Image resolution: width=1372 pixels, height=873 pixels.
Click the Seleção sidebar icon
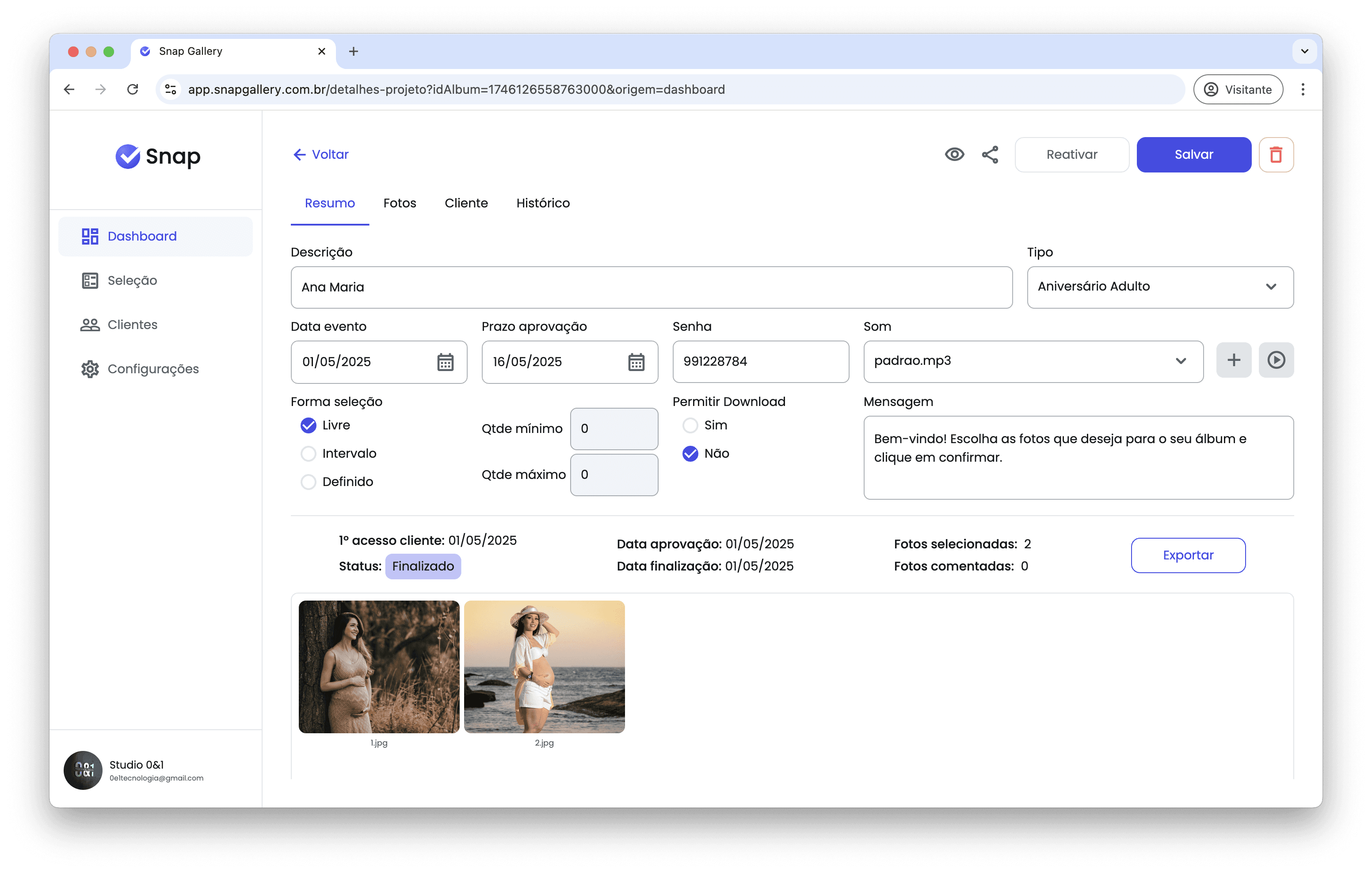pyautogui.click(x=90, y=280)
